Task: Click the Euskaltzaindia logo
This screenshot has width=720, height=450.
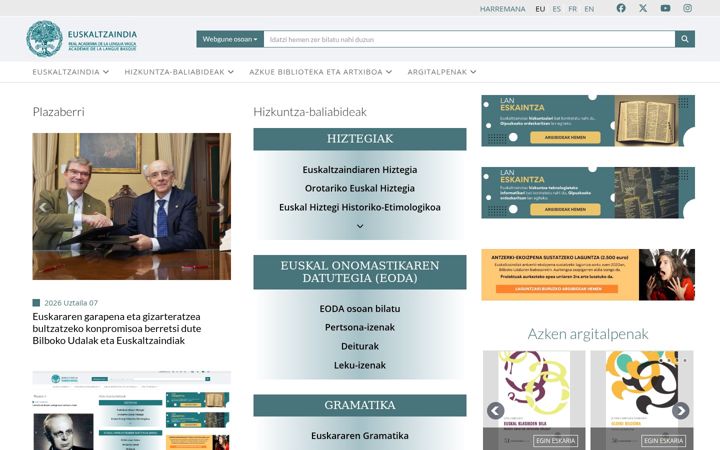Action: tap(82, 39)
